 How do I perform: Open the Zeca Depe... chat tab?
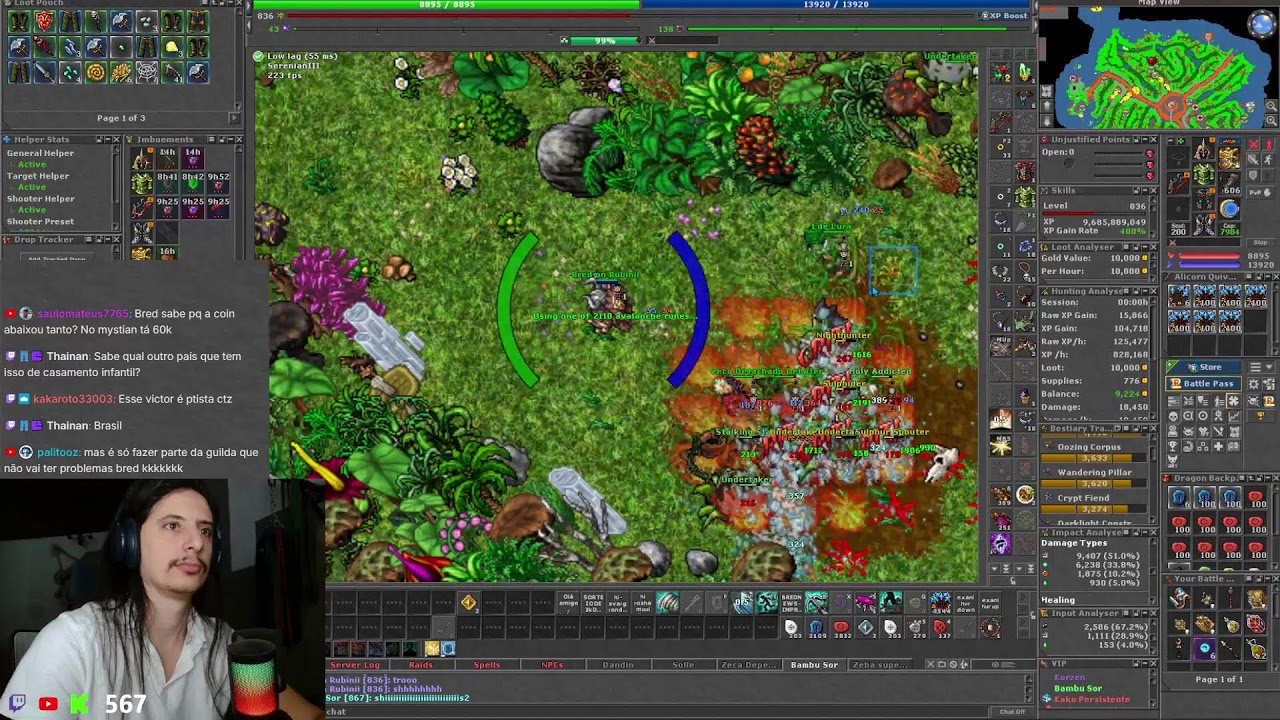coord(748,665)
